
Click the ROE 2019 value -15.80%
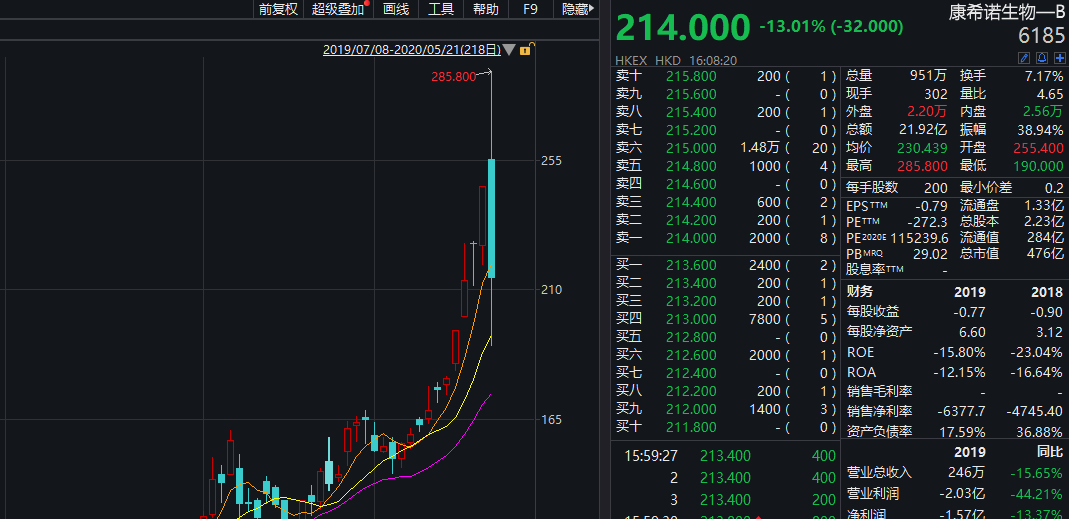click(x=959, y=353)
